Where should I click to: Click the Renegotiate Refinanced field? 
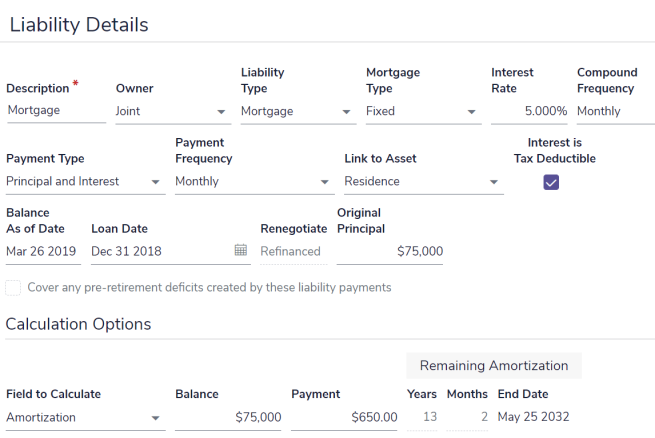click(x=294, y=252)
